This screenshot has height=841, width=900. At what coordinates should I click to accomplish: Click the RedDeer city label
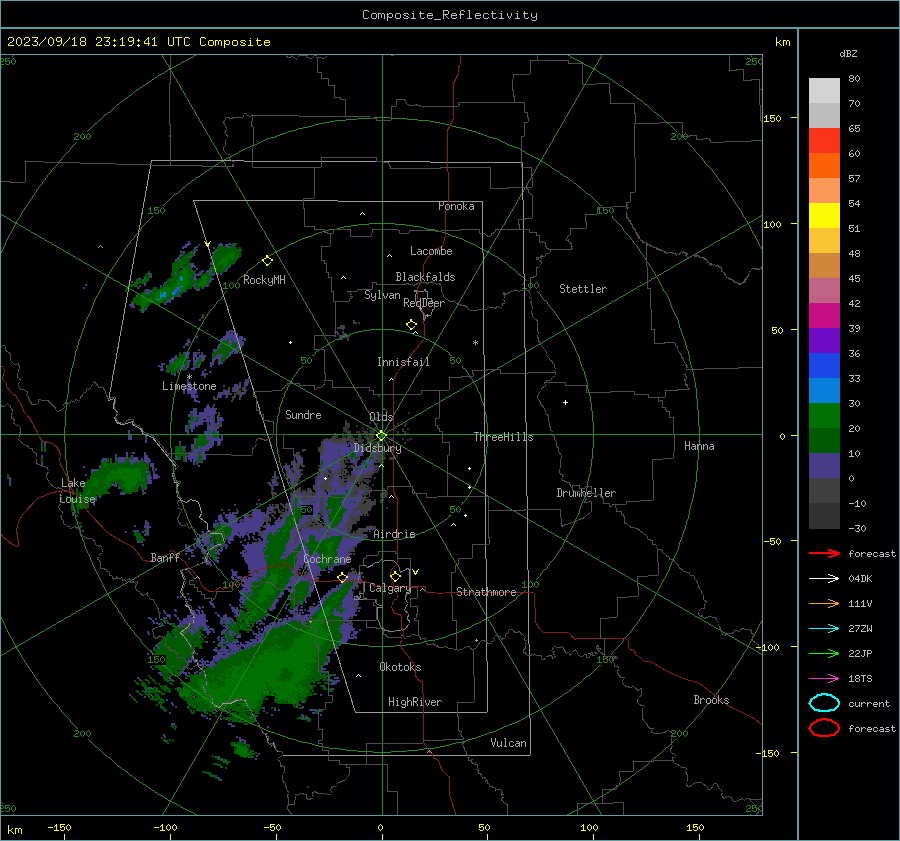(424, 303)
